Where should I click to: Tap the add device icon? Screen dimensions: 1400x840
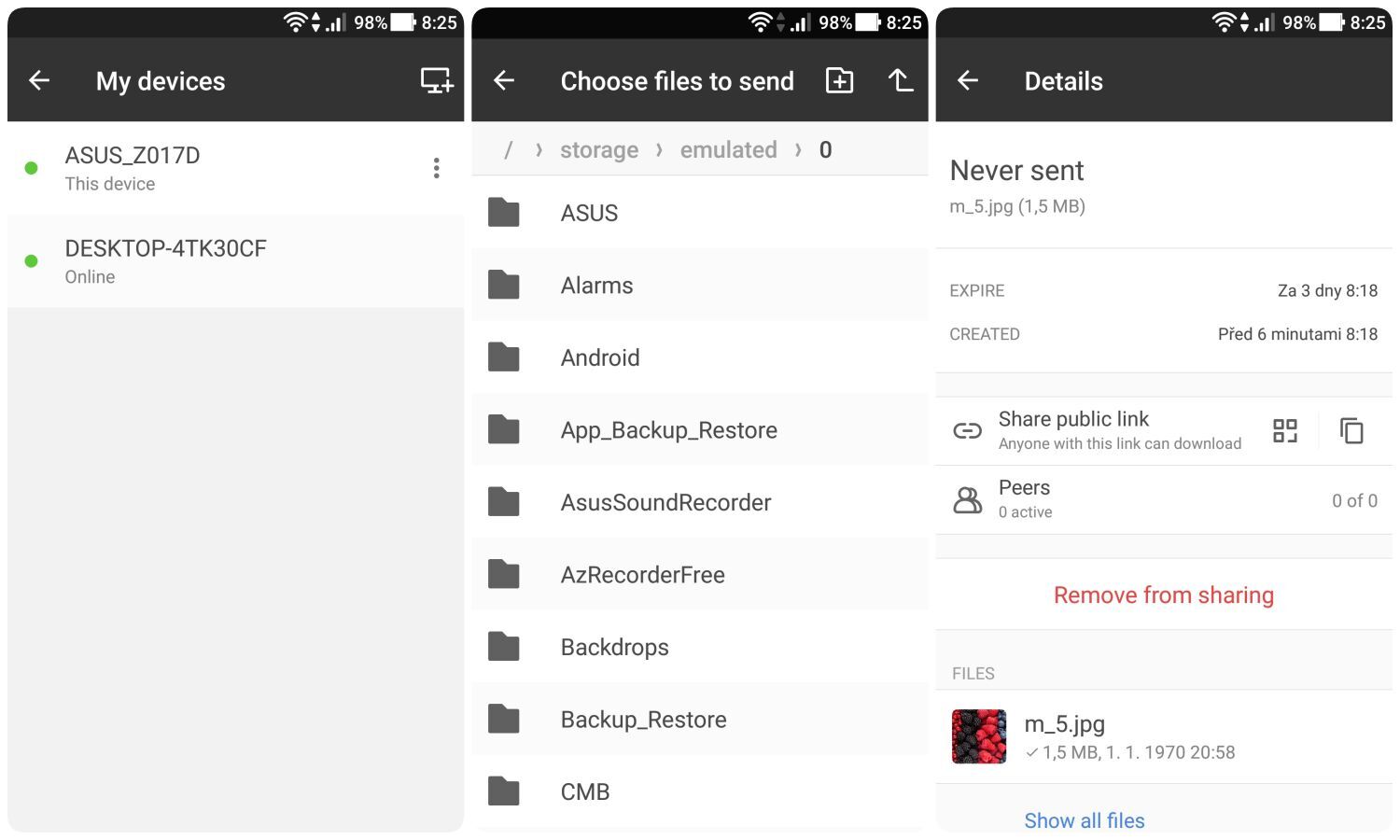436,81
